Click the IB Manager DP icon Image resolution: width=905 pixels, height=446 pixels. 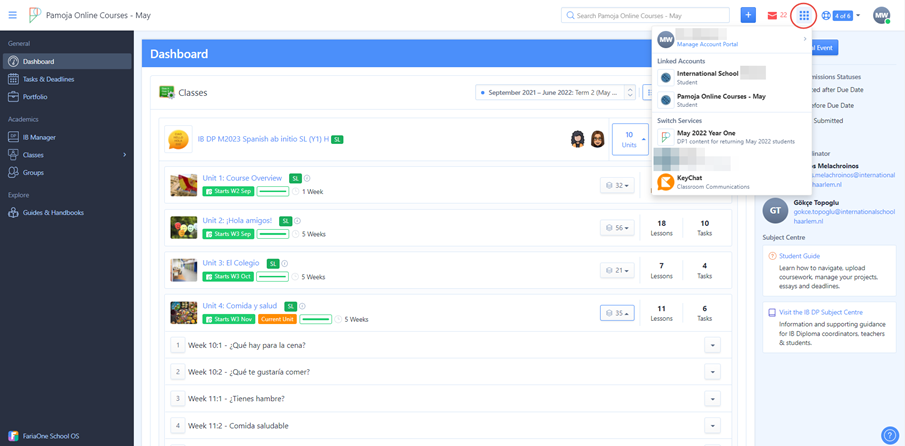click(x=13, y=137)
